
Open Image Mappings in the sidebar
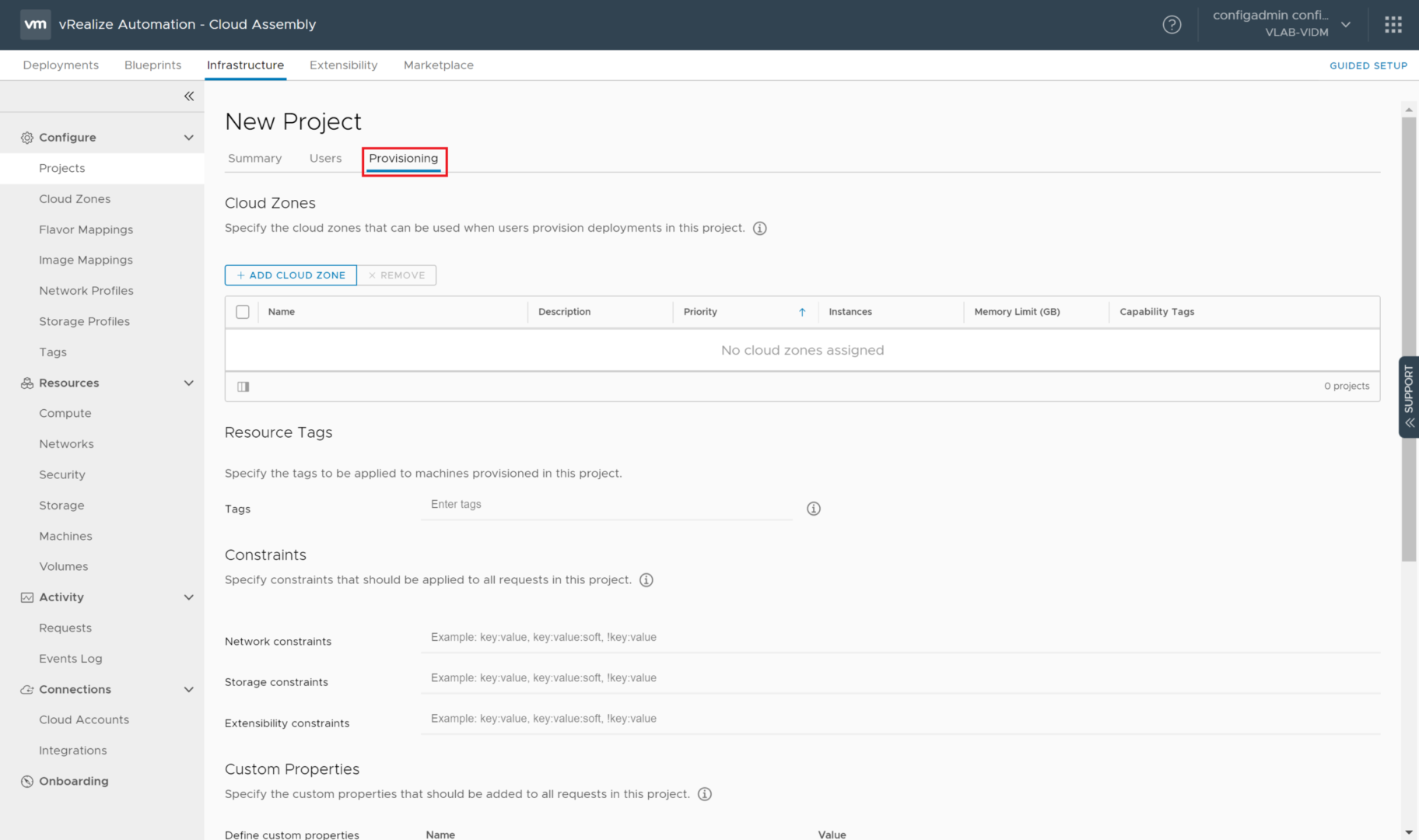(x=86, y=260)
